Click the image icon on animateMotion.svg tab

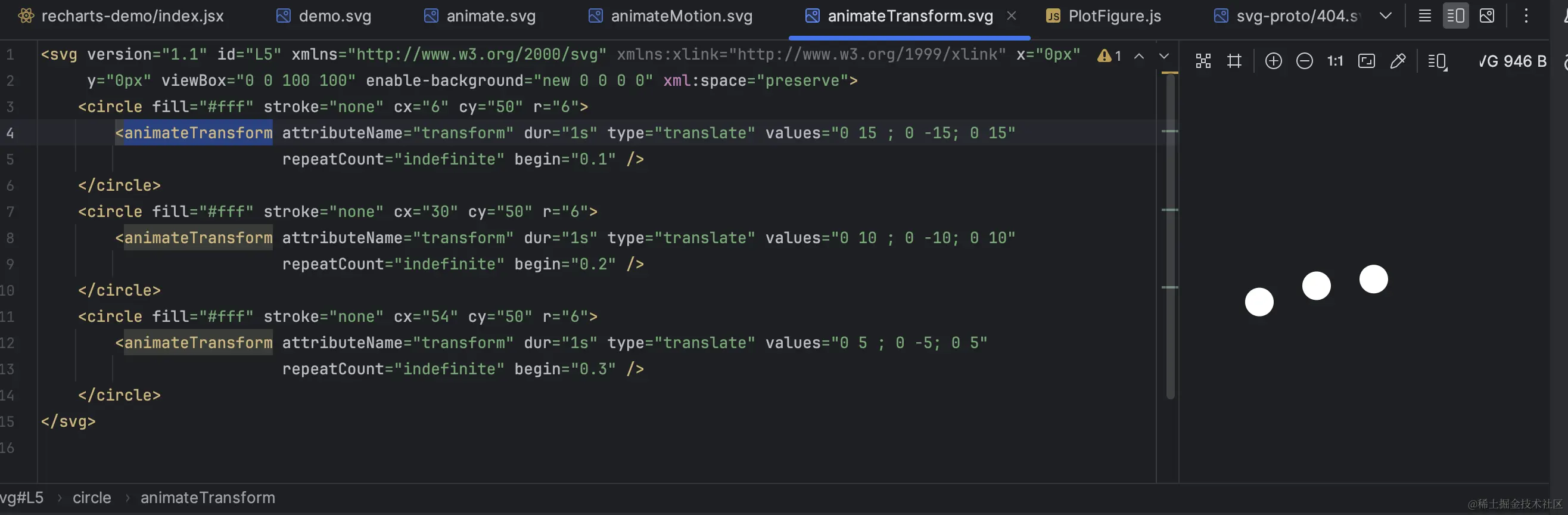tap(595, 16)
